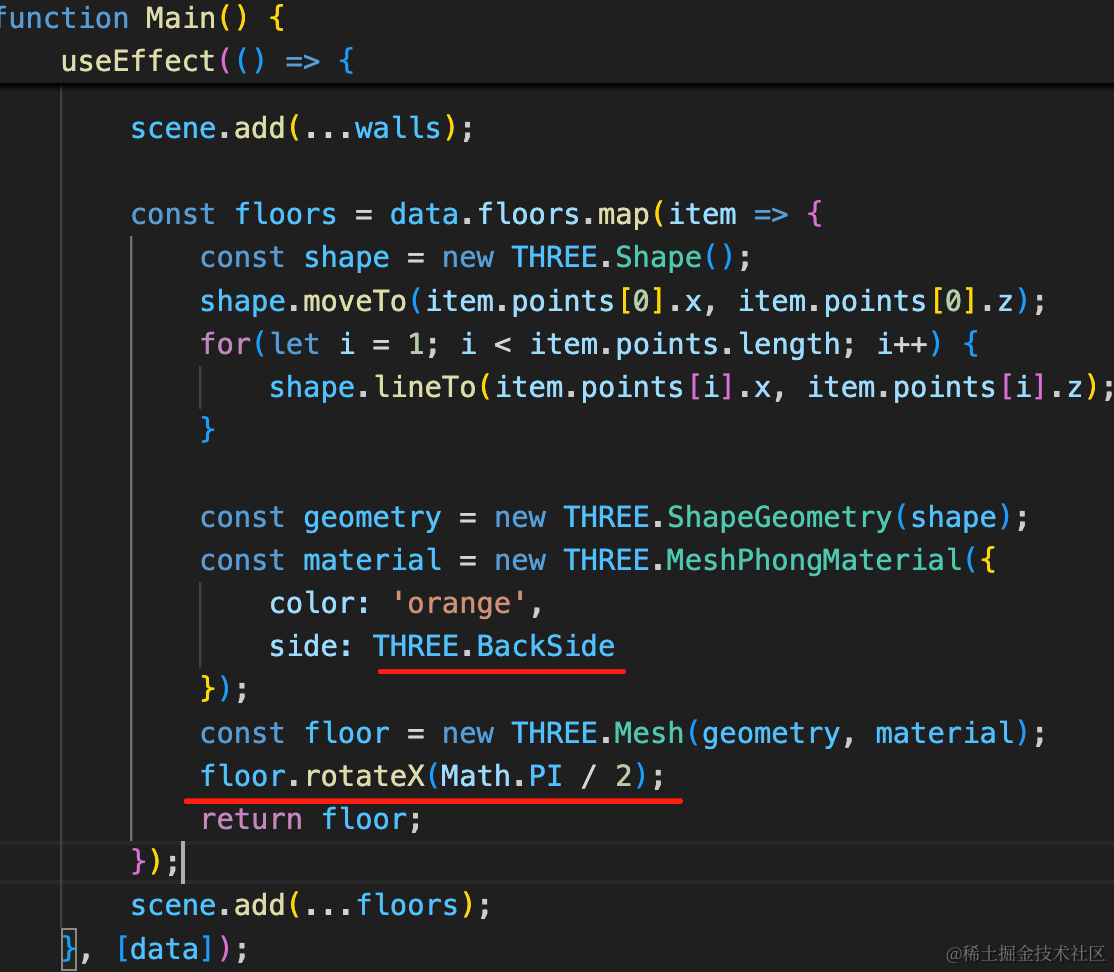Click the 'shape.moveTo' line
Screen dimensions: 1114x972
click(x=622, y=301)
